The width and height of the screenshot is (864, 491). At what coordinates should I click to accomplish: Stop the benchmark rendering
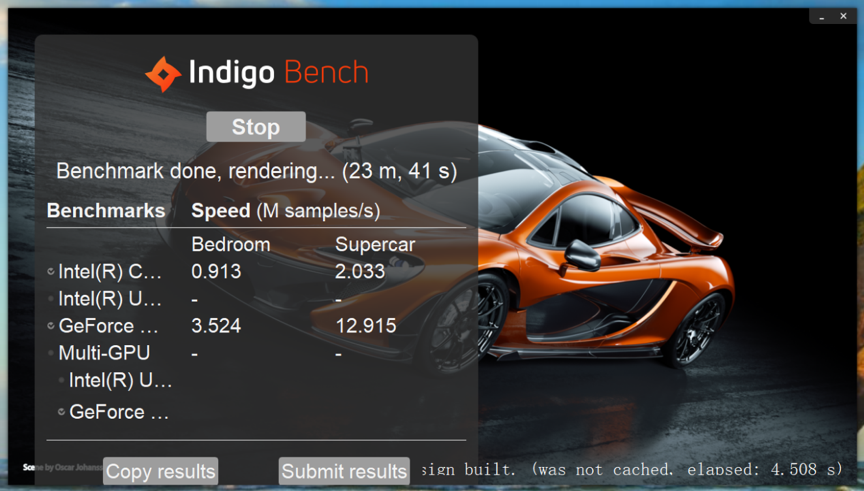click(x=256, y=127)
